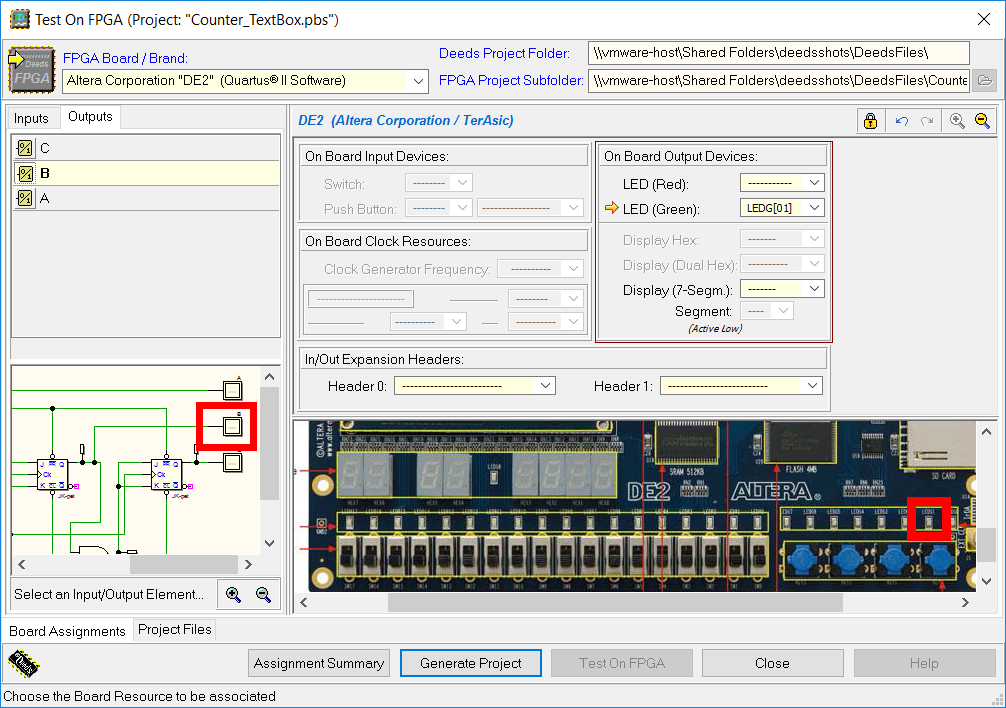This screenshot has height=708, width=1006.
Task: Click the board image scroll-up arrow
Action: (987, 432)
